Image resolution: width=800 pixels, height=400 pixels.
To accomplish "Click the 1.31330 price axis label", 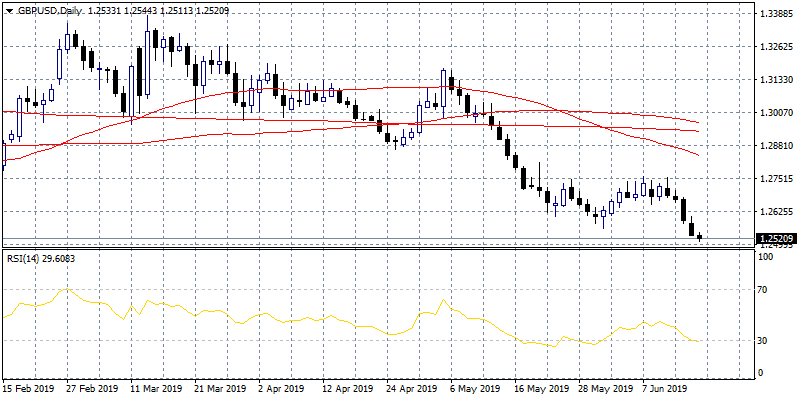I will pos(777,80).
